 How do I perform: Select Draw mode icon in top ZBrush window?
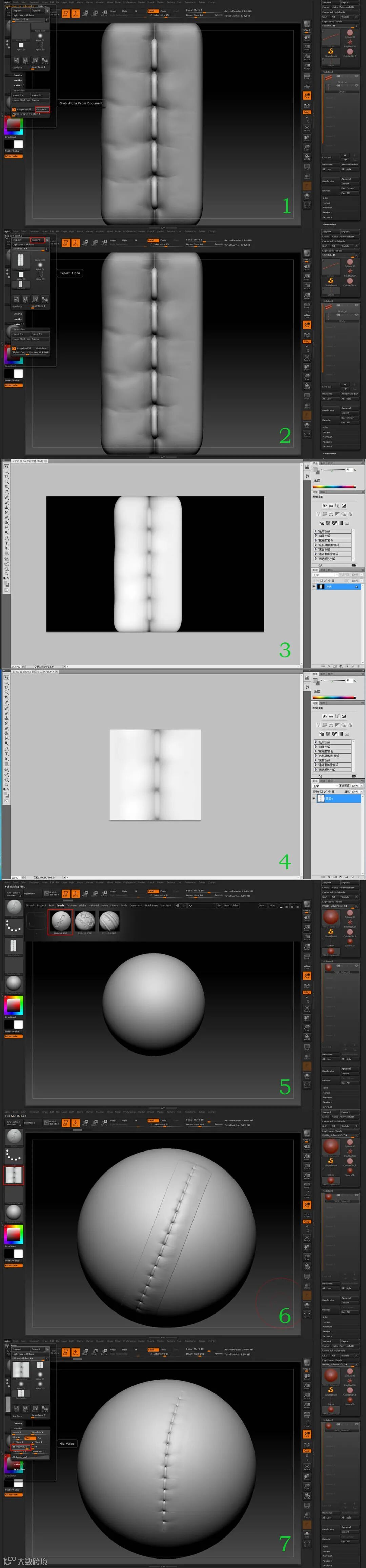click(76, 13)
